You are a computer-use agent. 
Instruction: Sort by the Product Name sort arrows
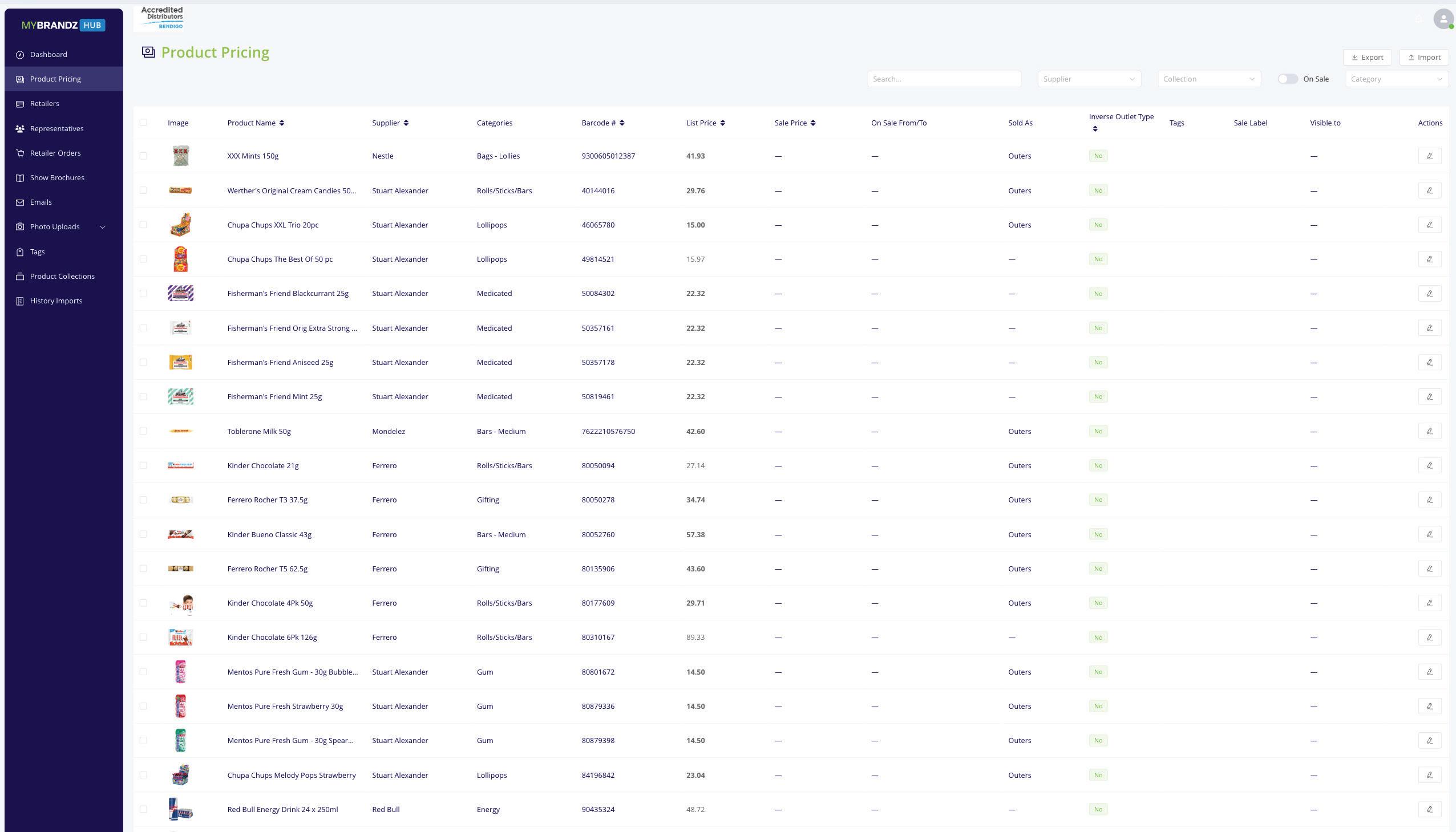282,123
